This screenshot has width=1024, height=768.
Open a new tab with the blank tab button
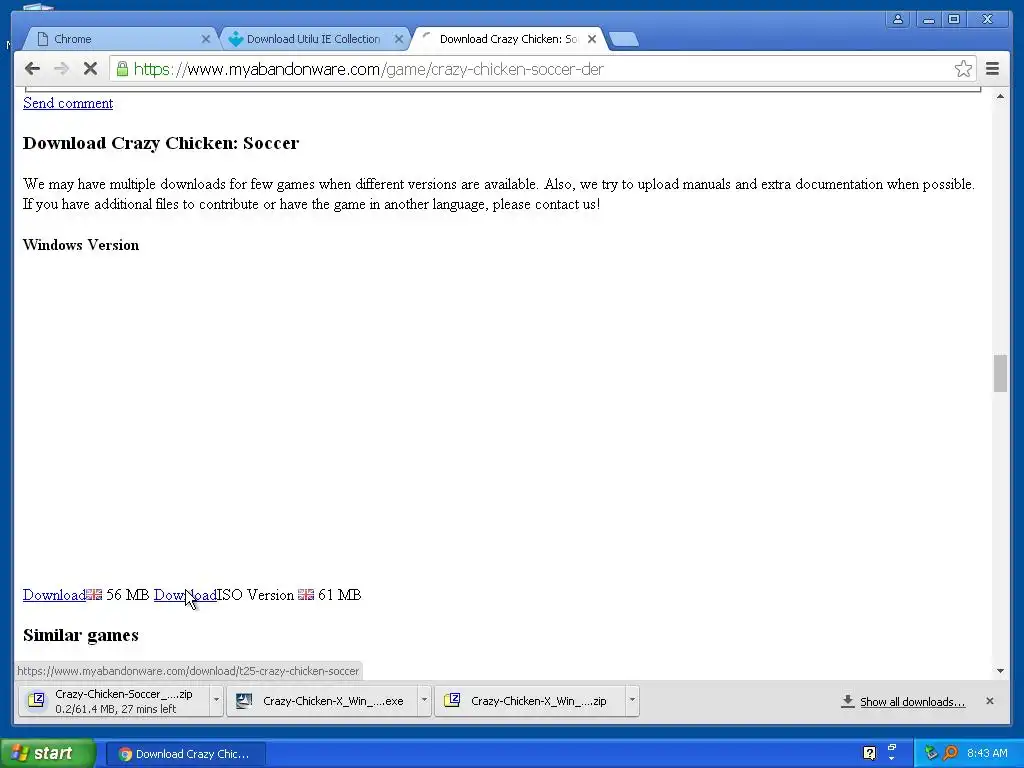point(624,40)
